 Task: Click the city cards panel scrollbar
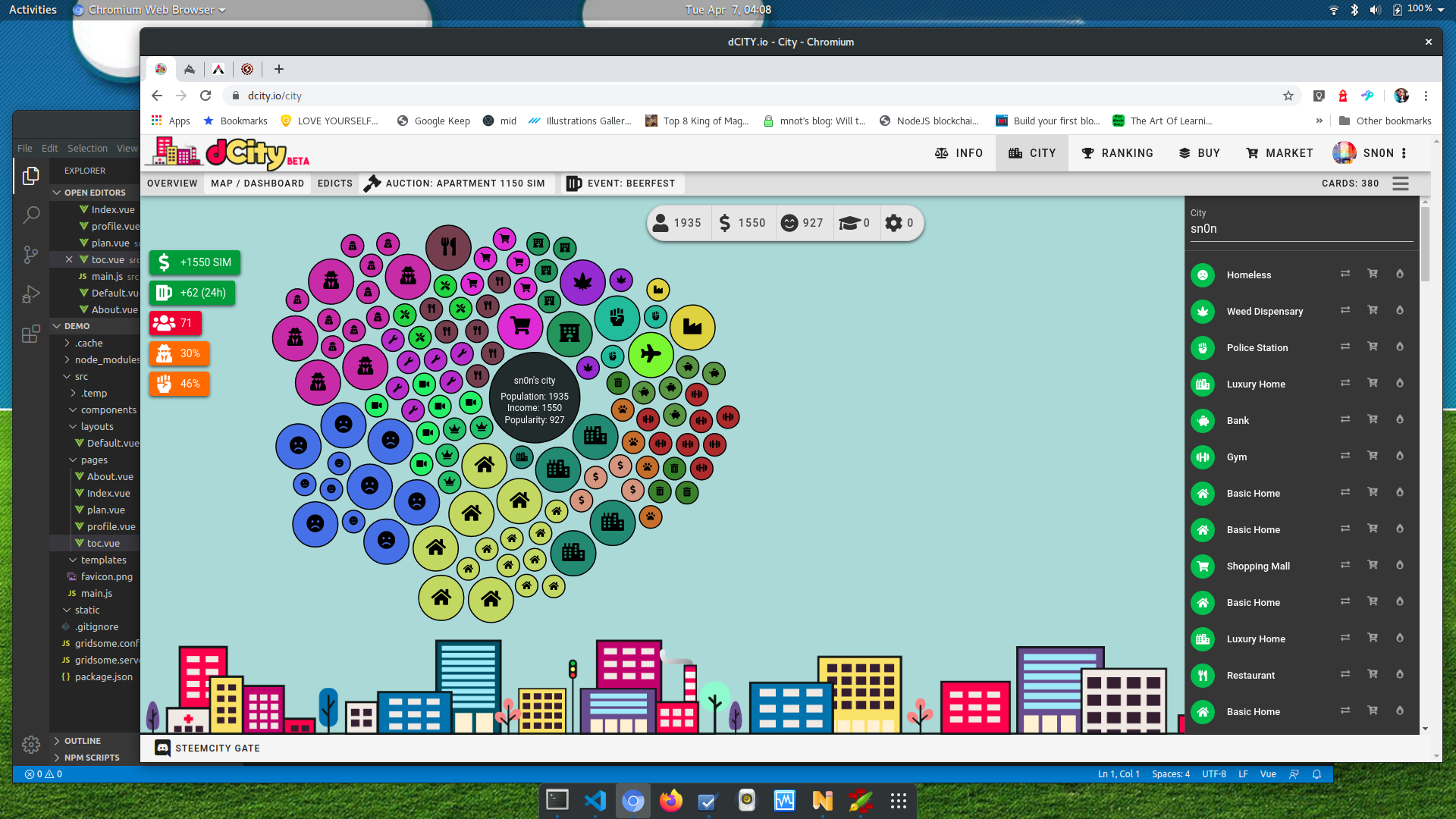(x=1425, y=243)
